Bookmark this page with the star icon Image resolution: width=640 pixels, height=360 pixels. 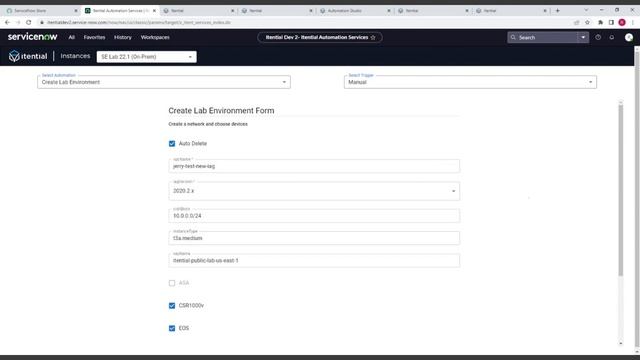[x=587, y=22]
